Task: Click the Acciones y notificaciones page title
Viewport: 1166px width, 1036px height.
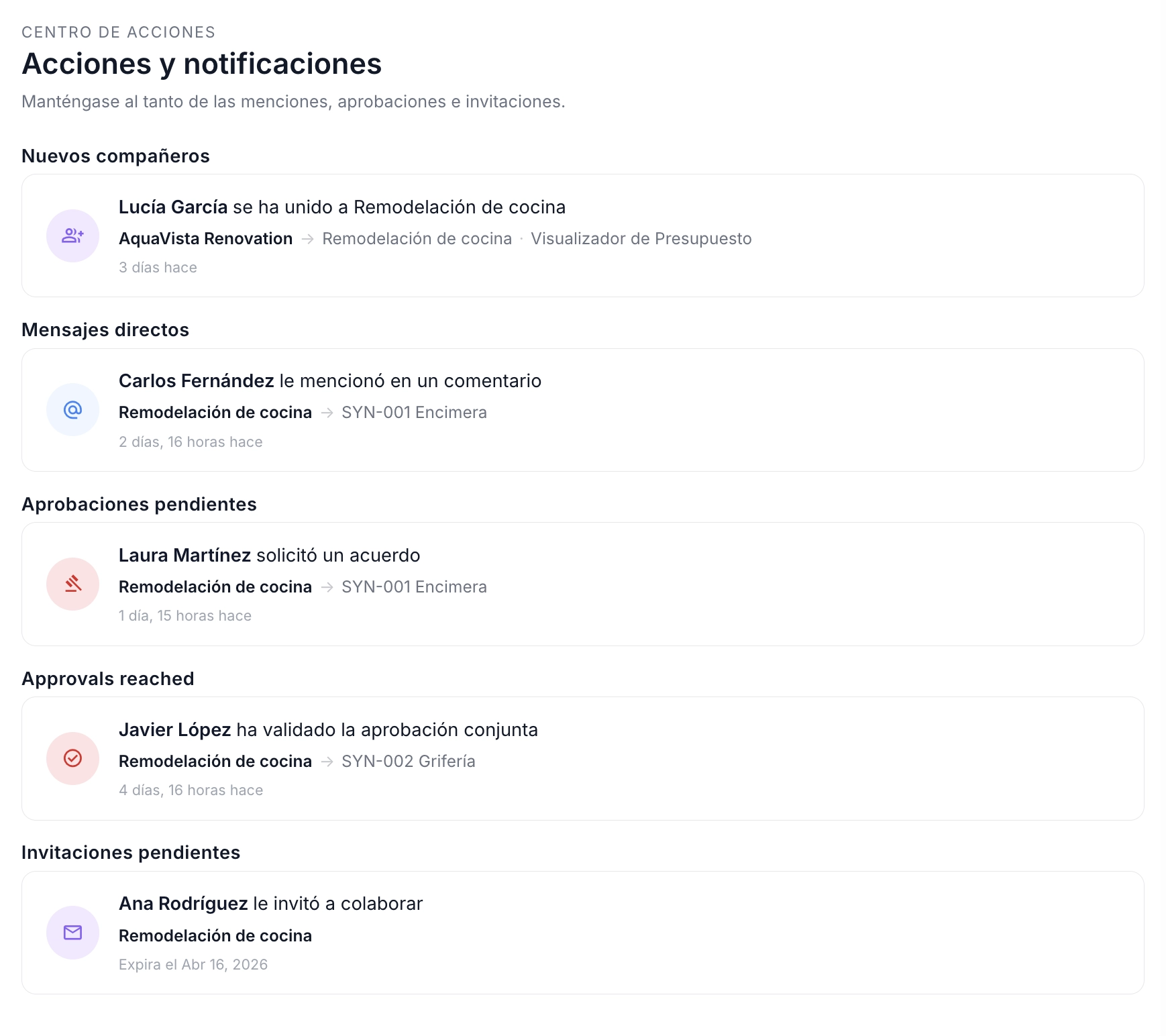Action: [x=201, y=64]
